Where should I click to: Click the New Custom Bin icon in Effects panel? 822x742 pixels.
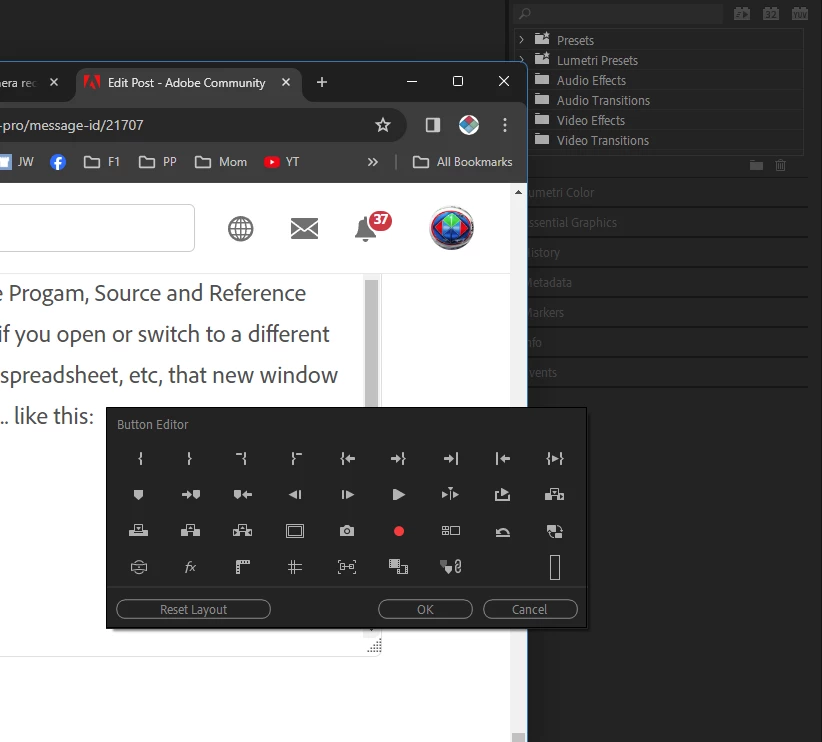pyautogui.click(x=756, y=166)
